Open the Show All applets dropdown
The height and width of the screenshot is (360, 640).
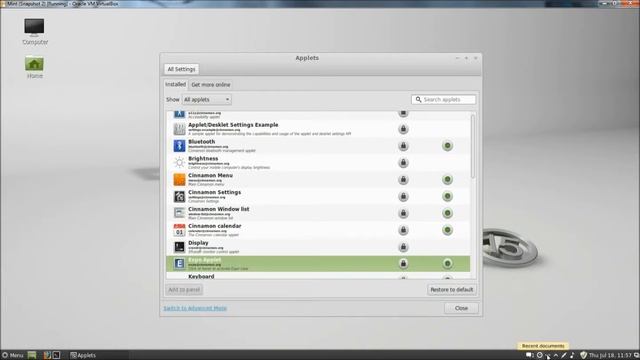[206, 100]
